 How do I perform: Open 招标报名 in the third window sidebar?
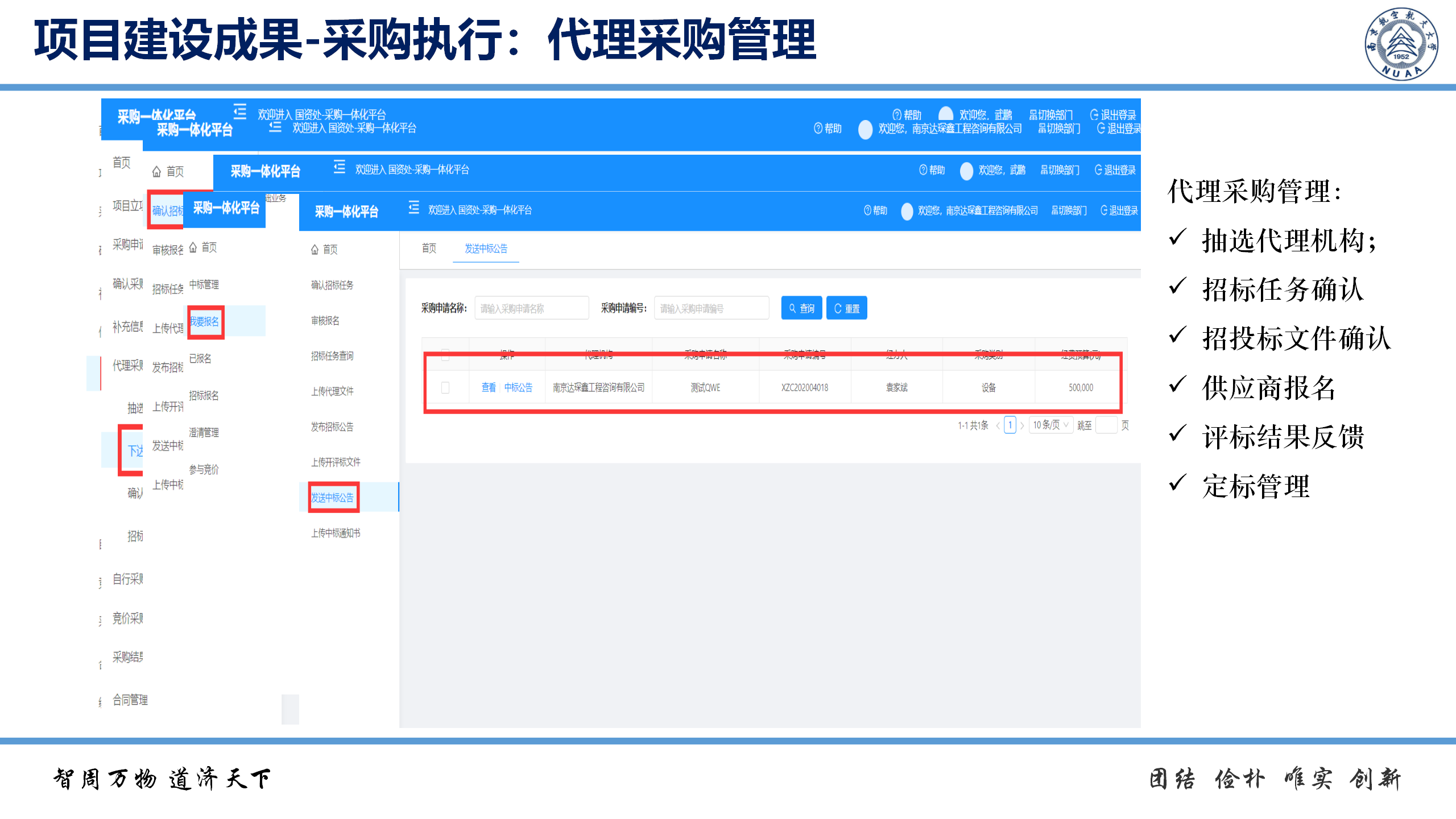coord(204,395)
